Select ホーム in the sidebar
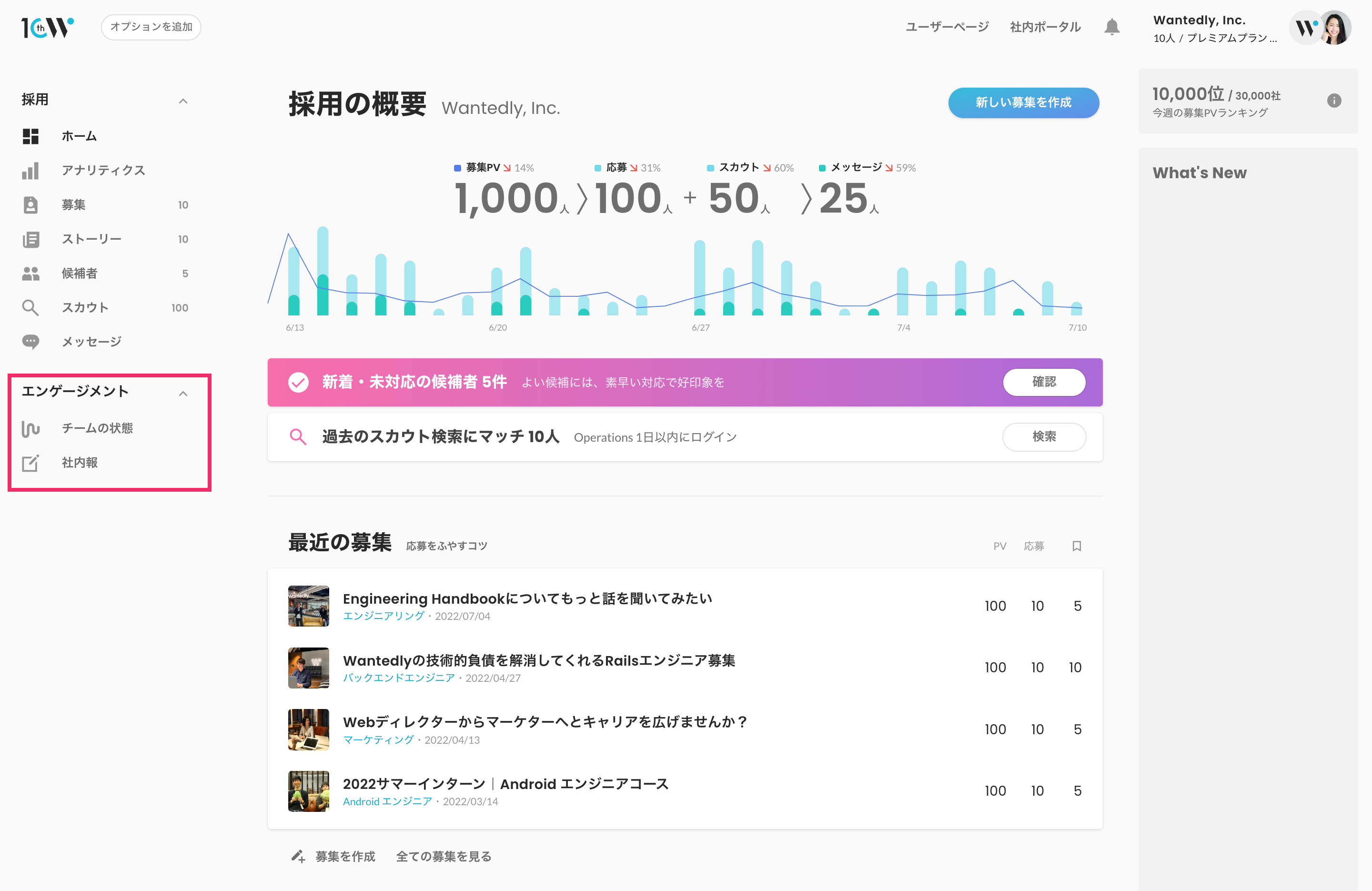This screenshot has height=891, width=1372. [x=79, y=136]
